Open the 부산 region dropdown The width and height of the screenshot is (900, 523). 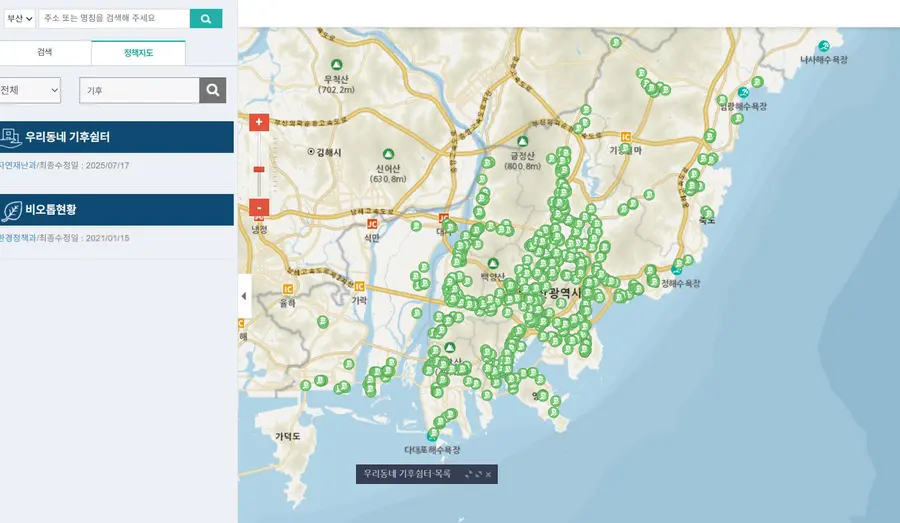pyautogui.click(x=20, y=18)
